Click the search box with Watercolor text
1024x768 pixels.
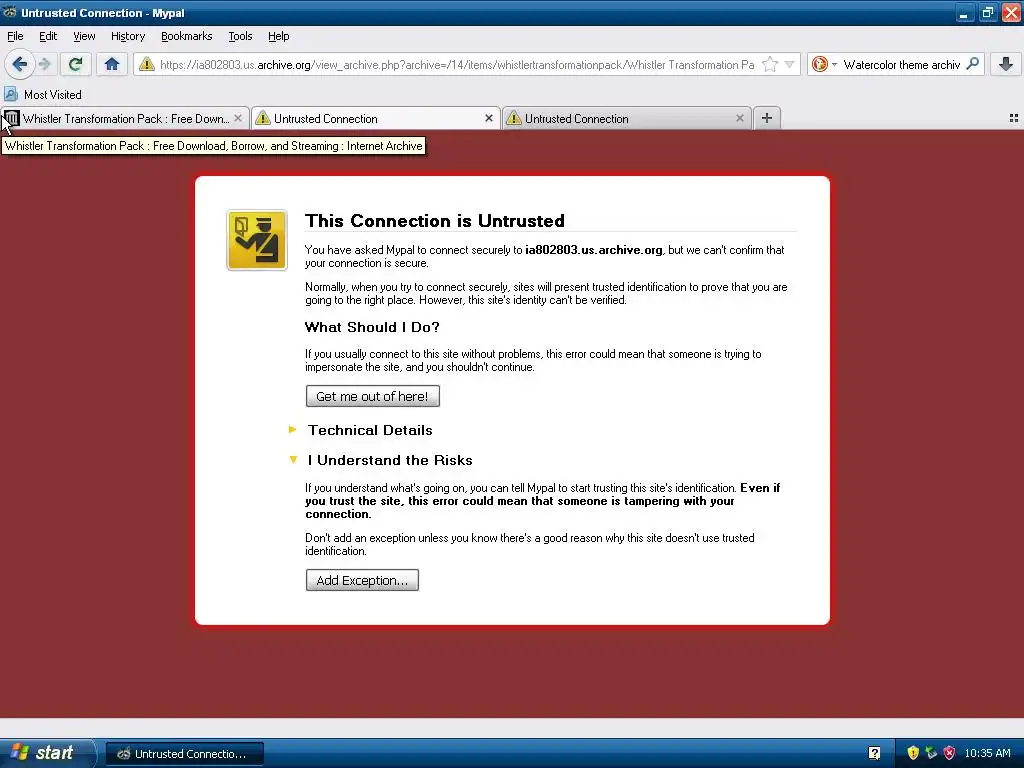coord(901,65)
